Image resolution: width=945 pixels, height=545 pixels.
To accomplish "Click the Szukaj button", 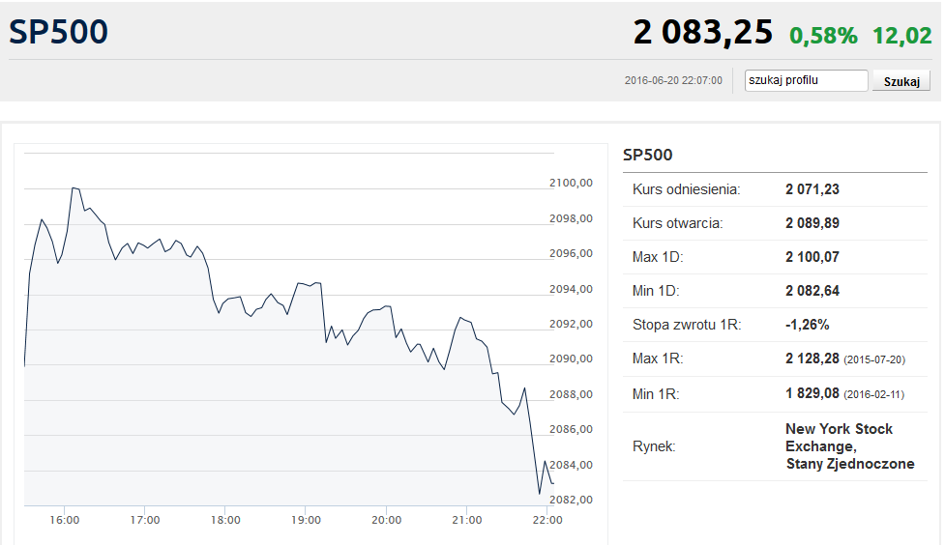I will click(x=901, y=81).
